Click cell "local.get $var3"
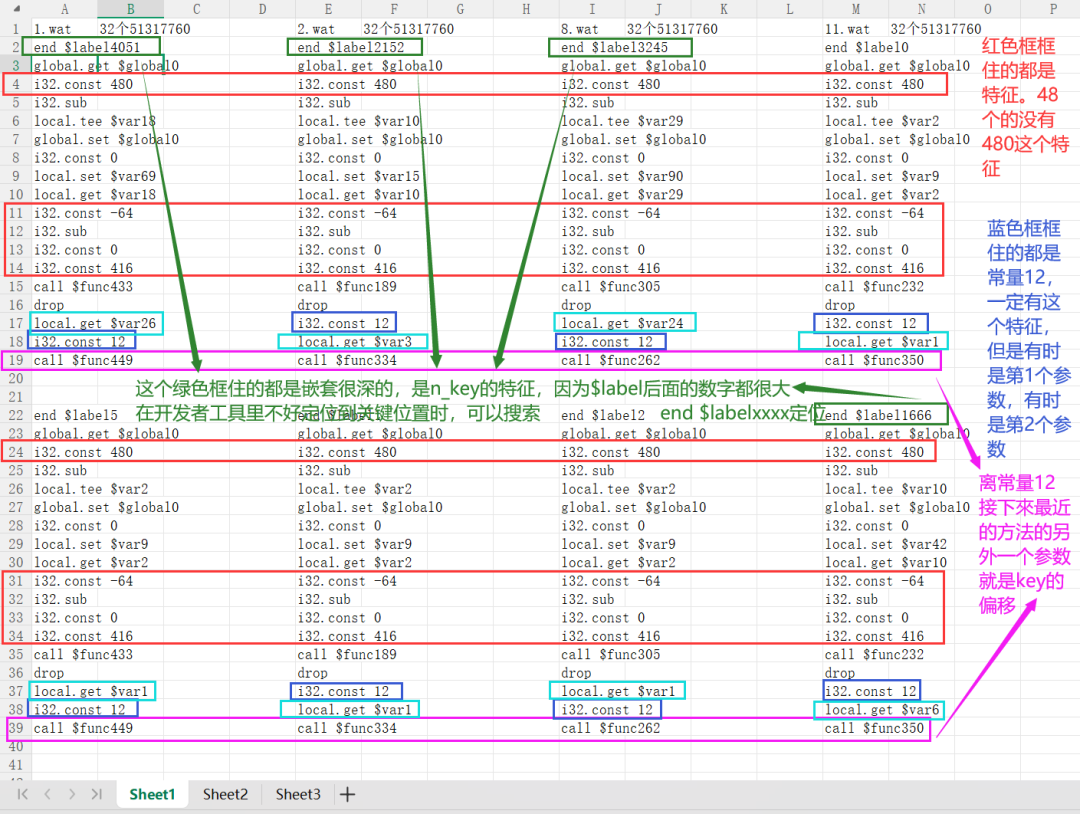Image resolution: width=1080 pixels, height=814 pixels. pos(355,342)
